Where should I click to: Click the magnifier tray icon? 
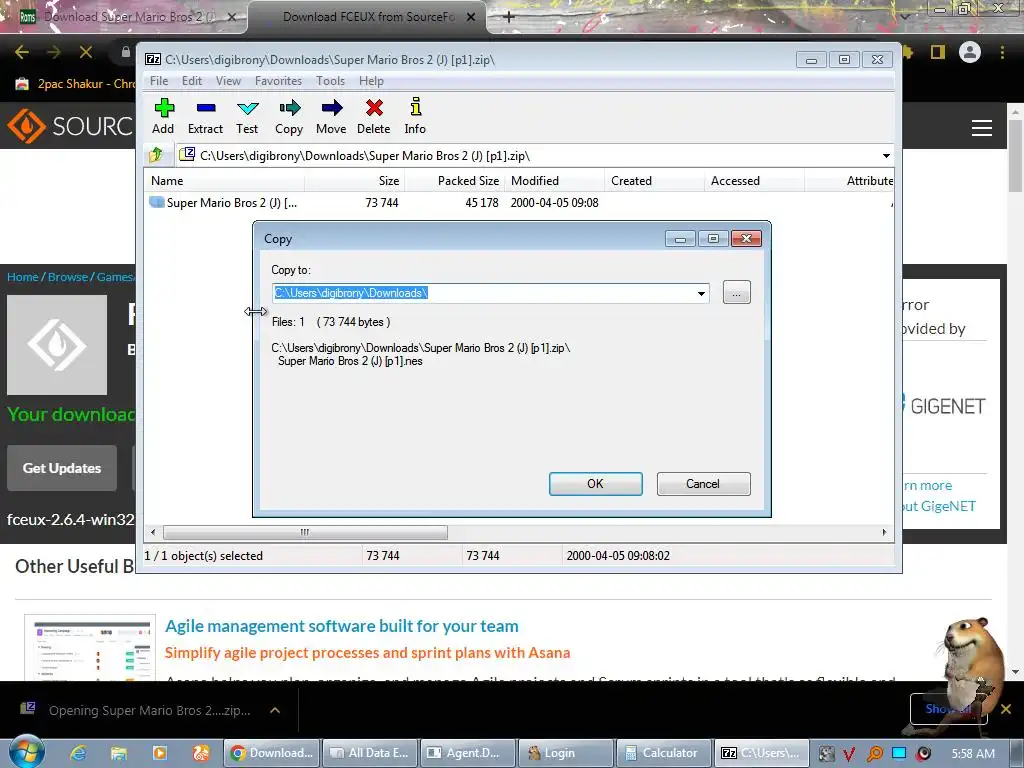[874, 754]
